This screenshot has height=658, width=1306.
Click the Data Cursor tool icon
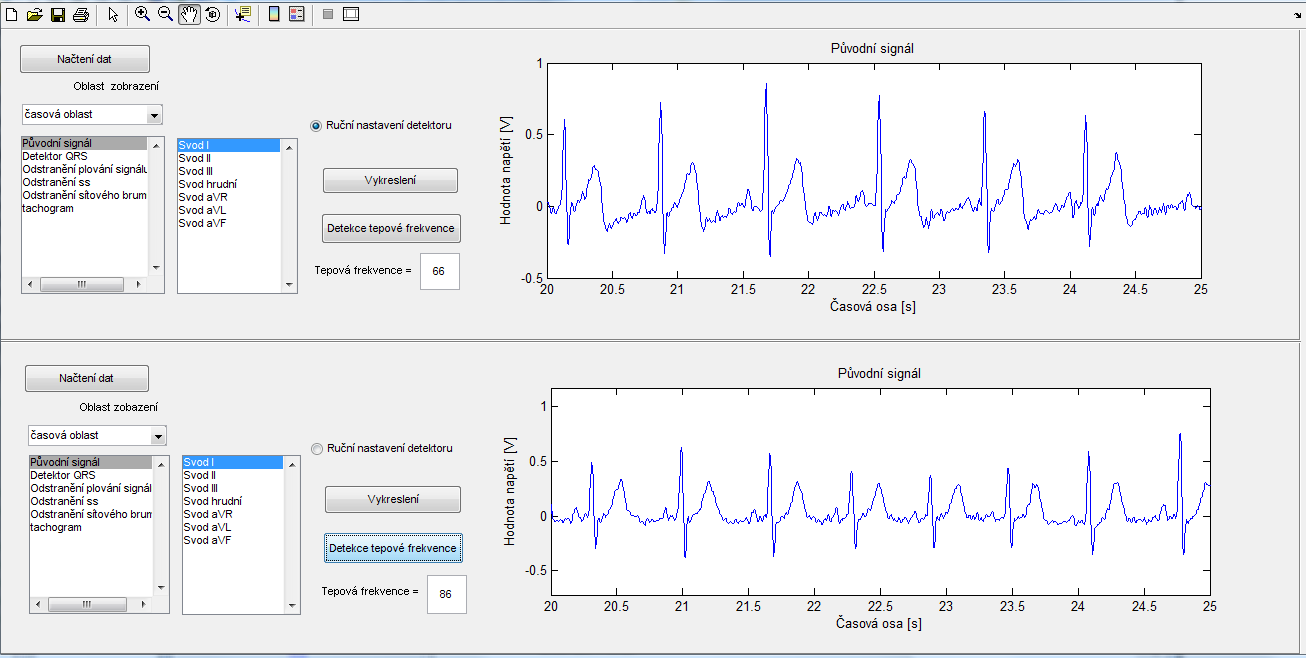[243, 15]
